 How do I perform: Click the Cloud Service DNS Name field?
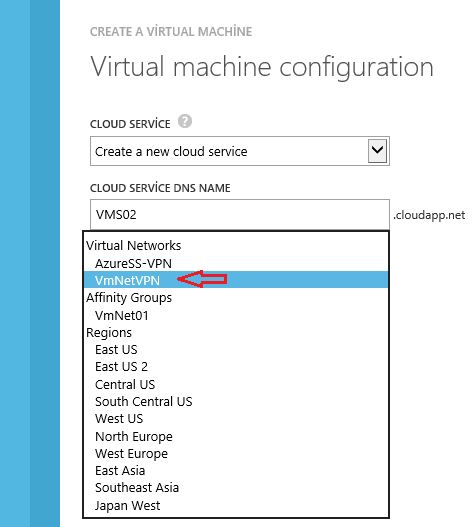point(240,214)
